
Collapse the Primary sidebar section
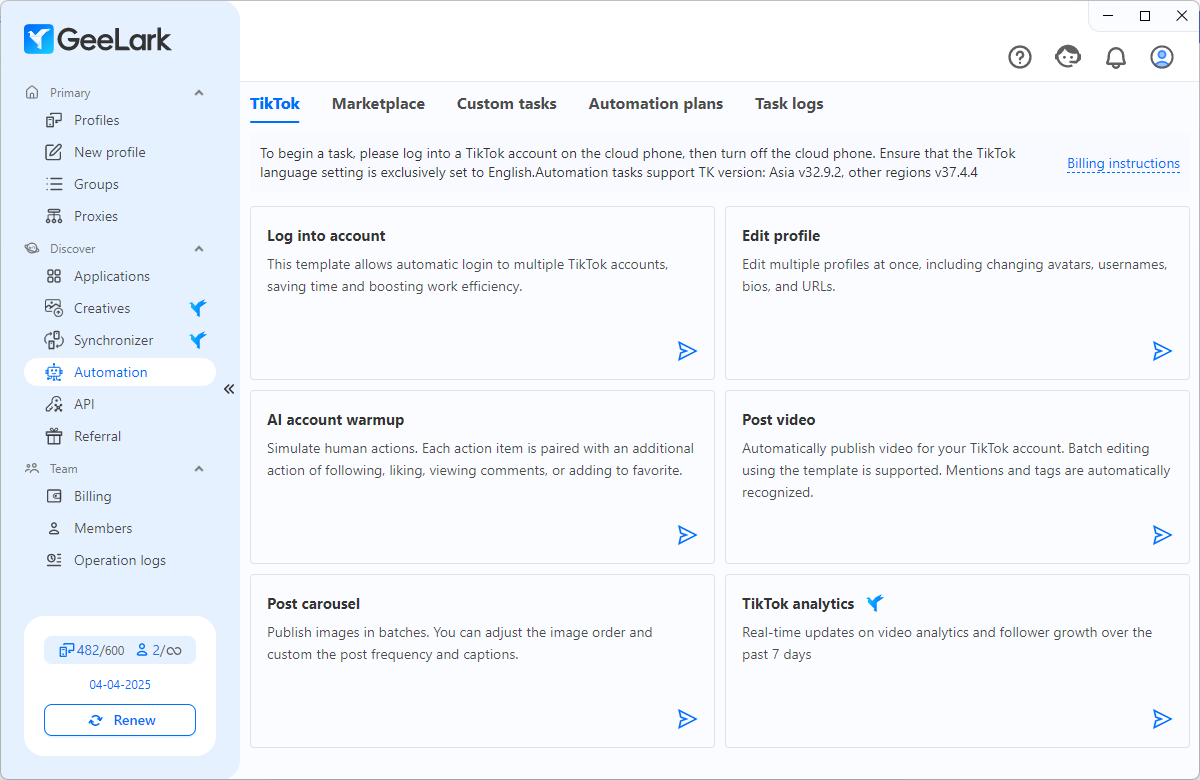198,93
